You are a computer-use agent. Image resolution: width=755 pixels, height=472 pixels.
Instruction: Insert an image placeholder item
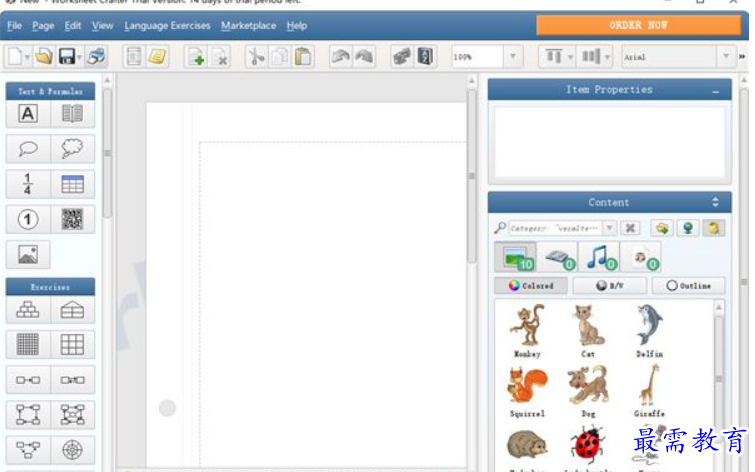coord(28,255)
